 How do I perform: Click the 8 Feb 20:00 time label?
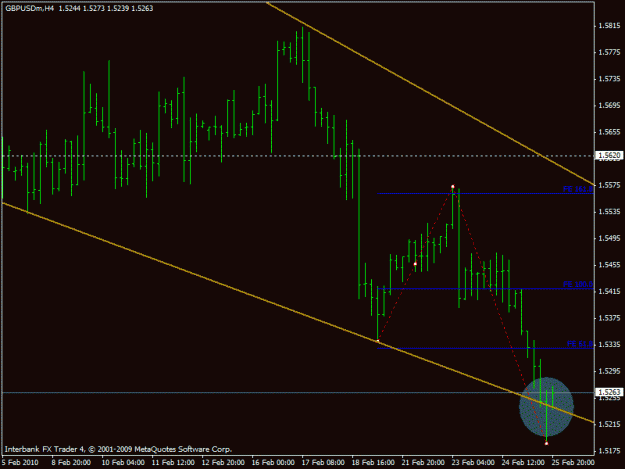pyautogui.click(x=71, y=463)
